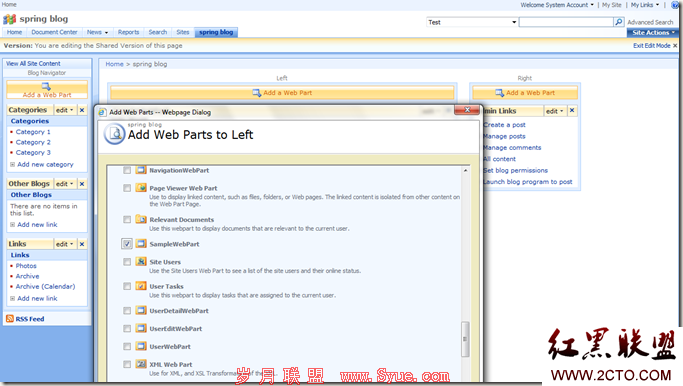This screenshot has height=386, width=683.
Task: Check the XML Web Part checkbox
Action: pyautogui.click(x=127, y=364)
